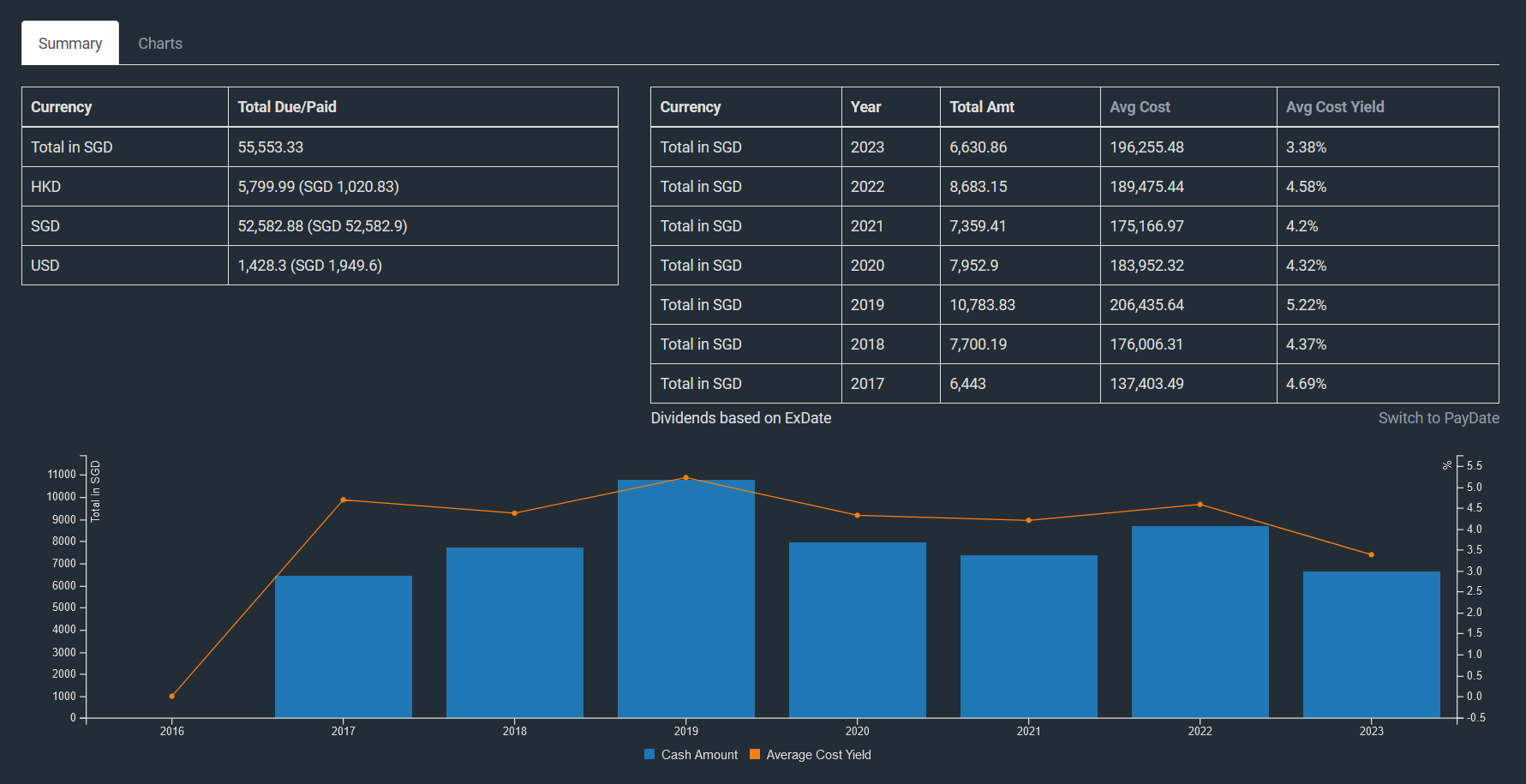The width and height of the screenshot is (1526, 784).
Task: Click the Switch to PayDate link
Action: [x=1438, y=418]
